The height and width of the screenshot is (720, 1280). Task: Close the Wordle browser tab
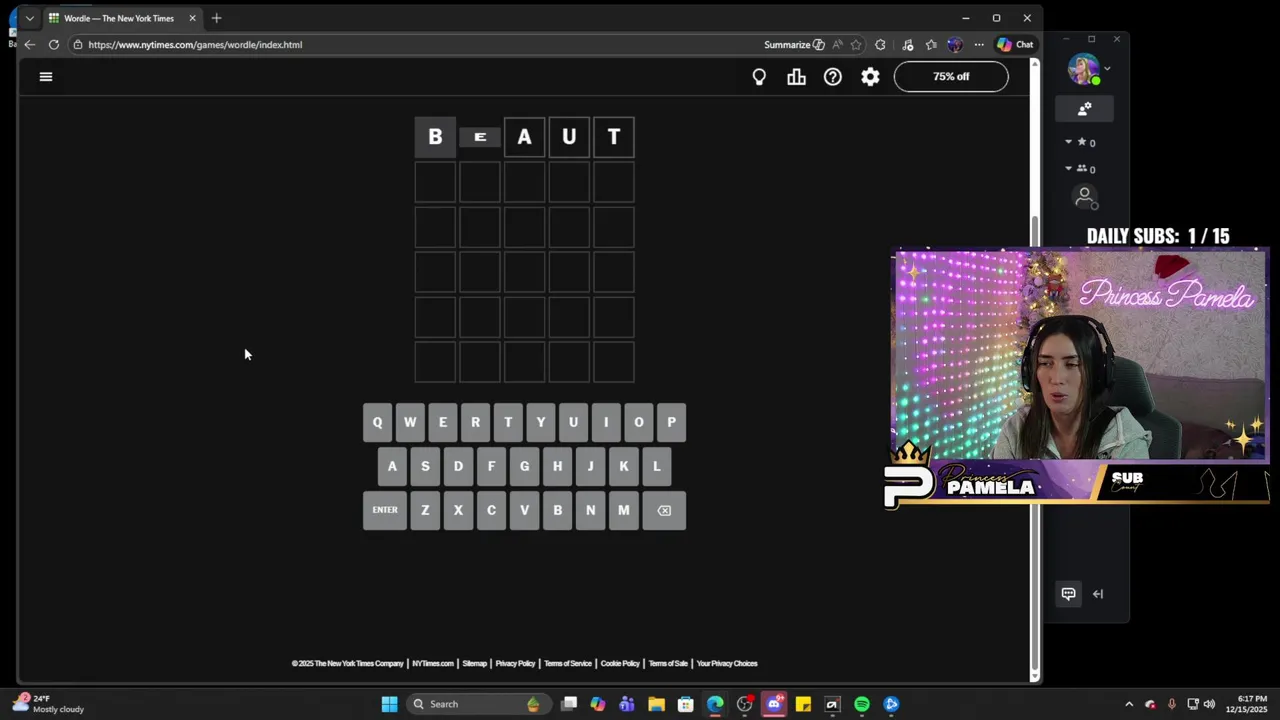click(192, 18)
